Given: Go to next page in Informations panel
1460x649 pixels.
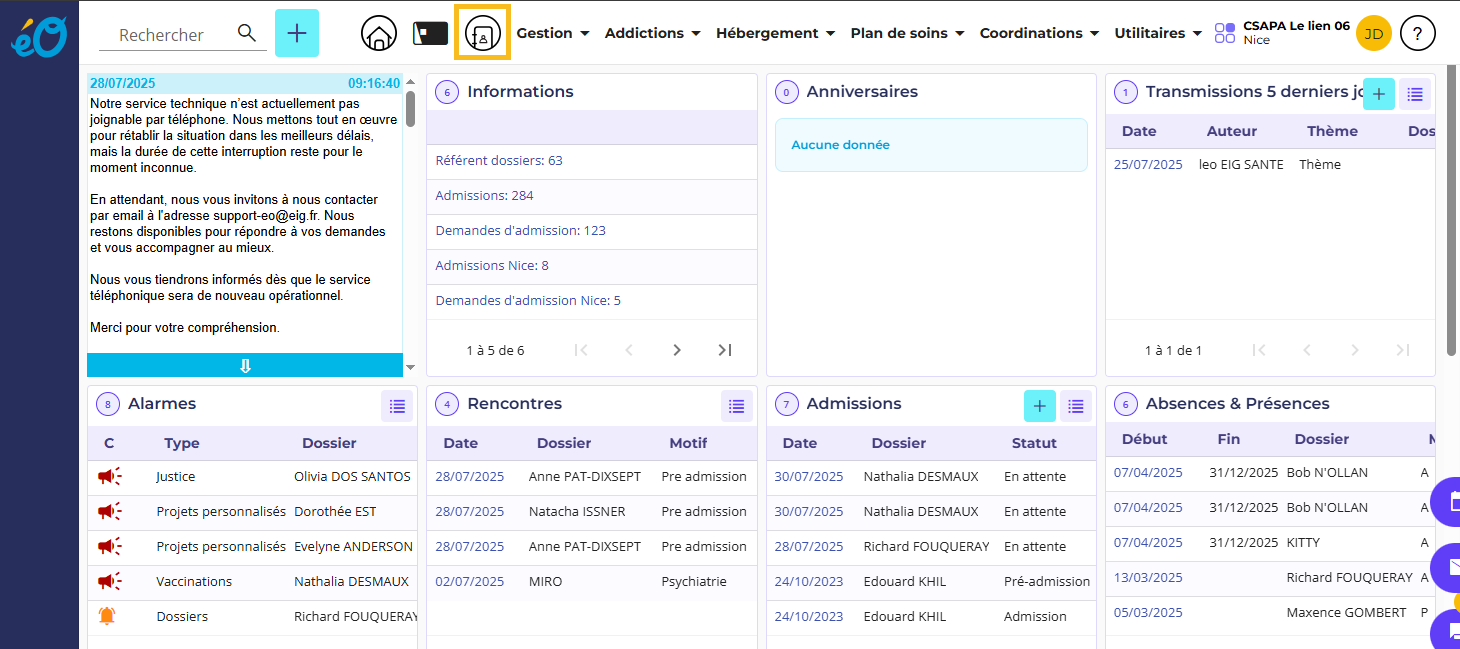Looking at the screenshot, I should tap(677, 350).
